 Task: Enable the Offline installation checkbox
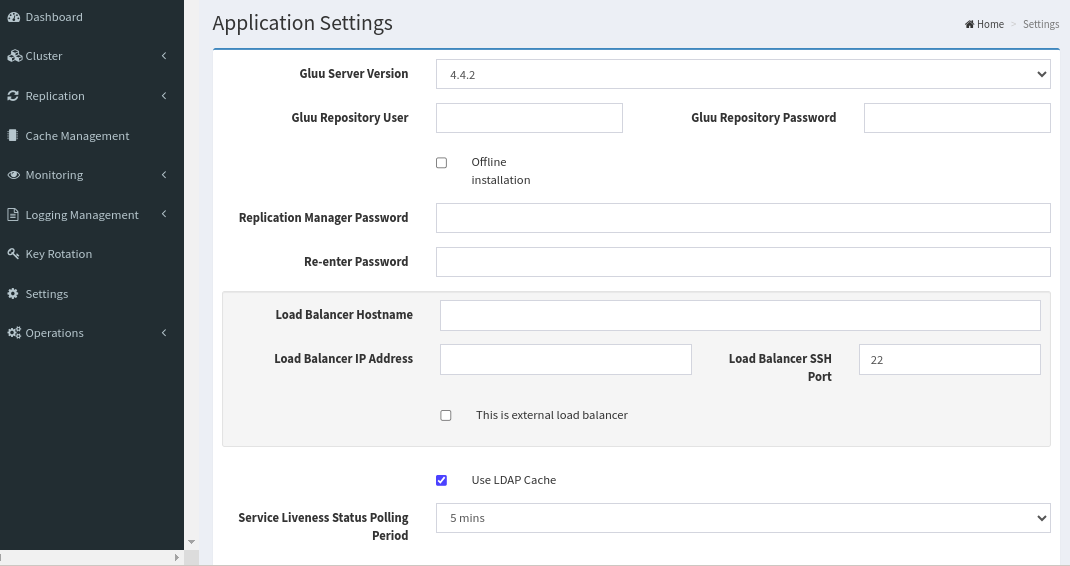click(x=442, y=162)
